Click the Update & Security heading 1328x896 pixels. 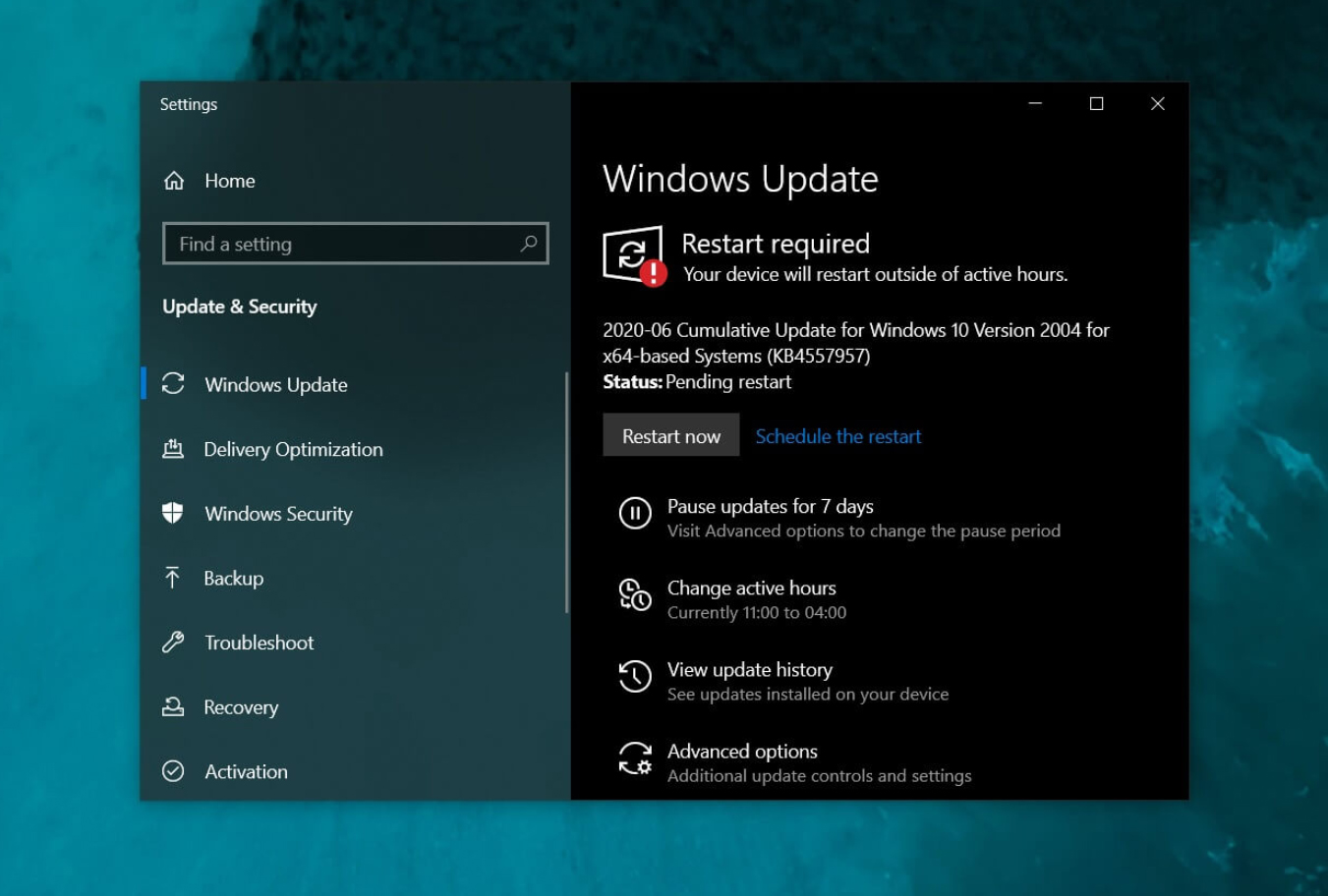(240, 307)
